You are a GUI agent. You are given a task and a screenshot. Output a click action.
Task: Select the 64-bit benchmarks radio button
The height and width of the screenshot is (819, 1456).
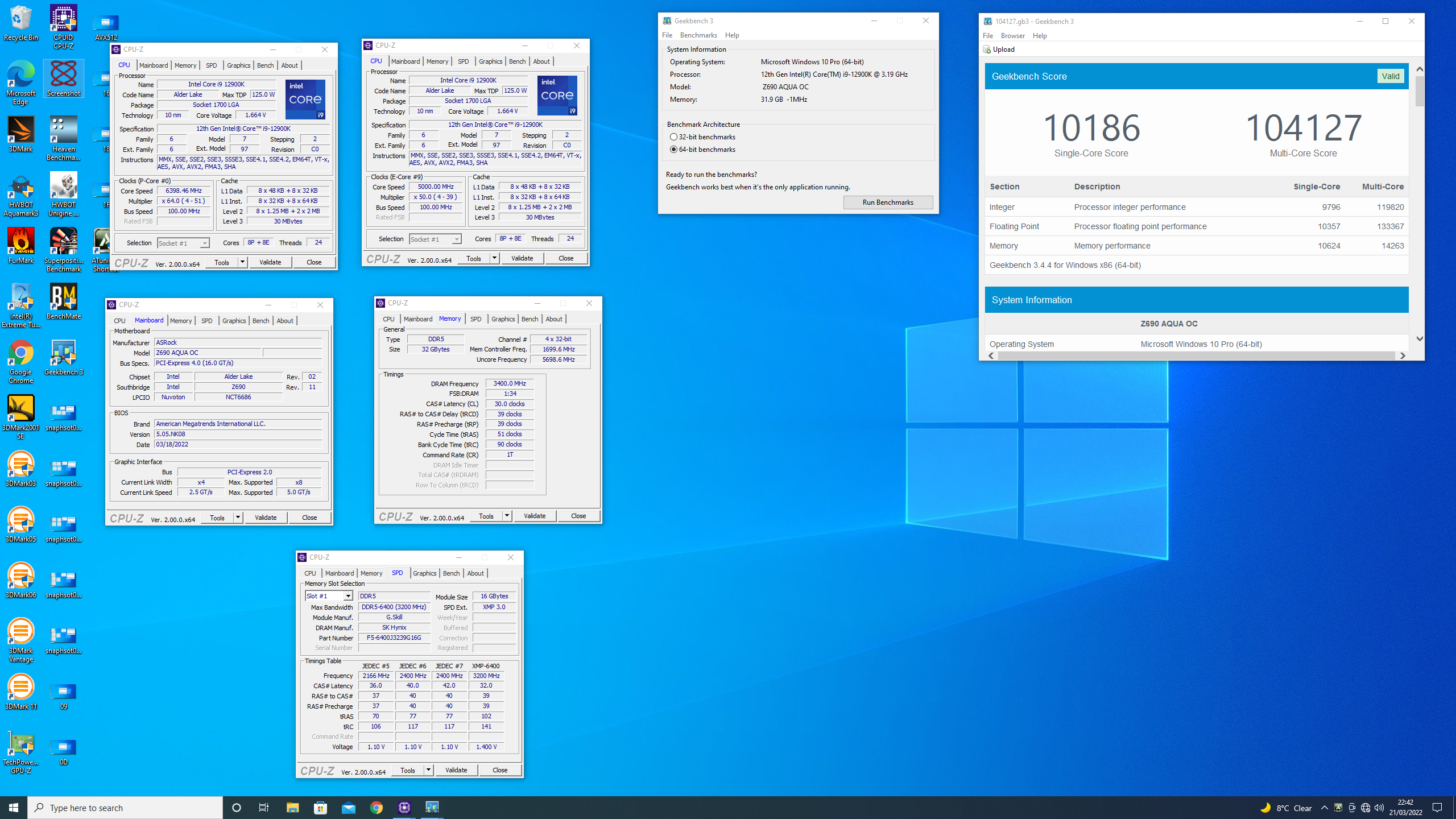(x=674, y=150)
